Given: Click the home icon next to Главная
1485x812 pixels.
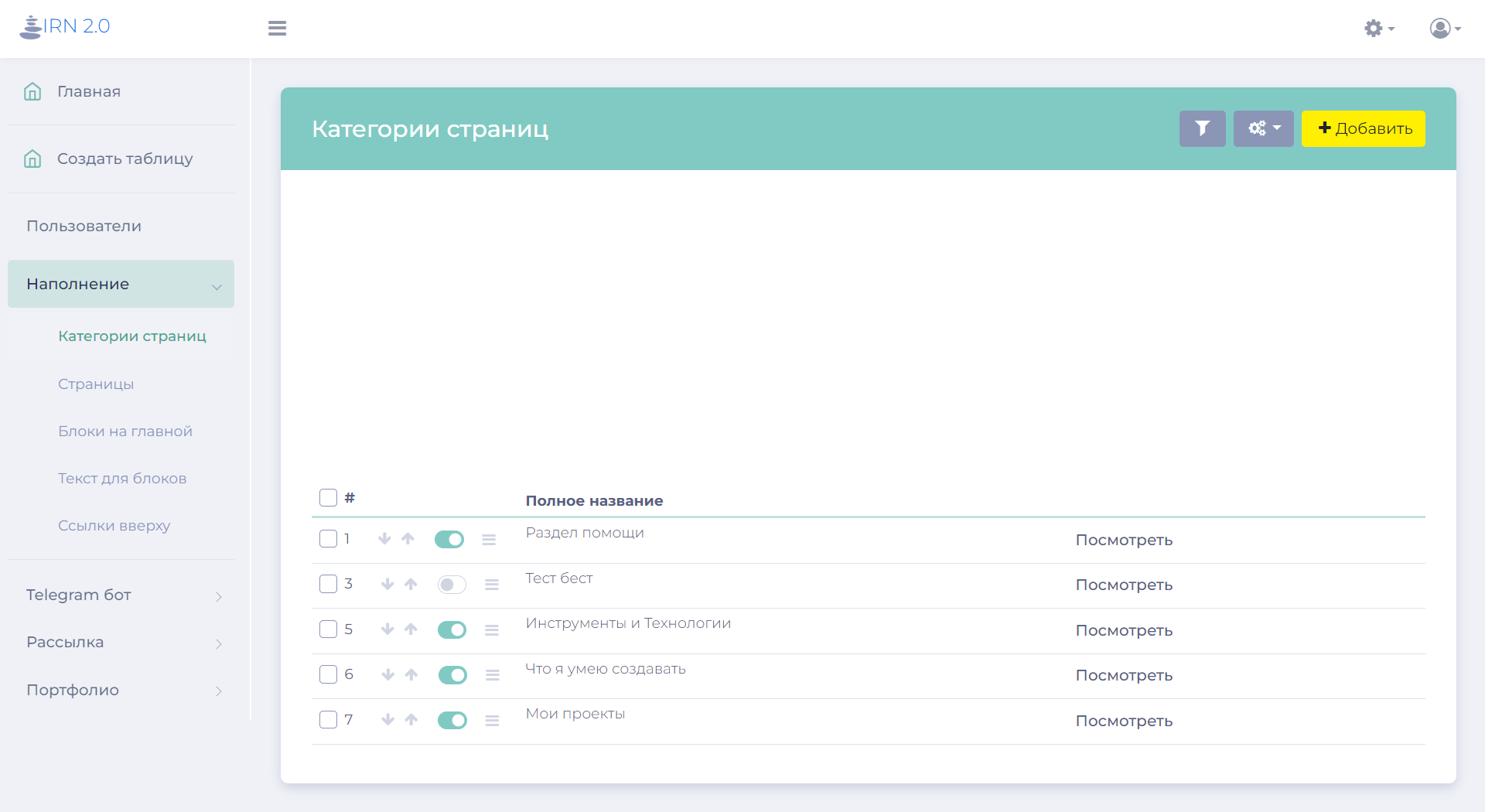Looking at the screenshot, I should (32, 91).
